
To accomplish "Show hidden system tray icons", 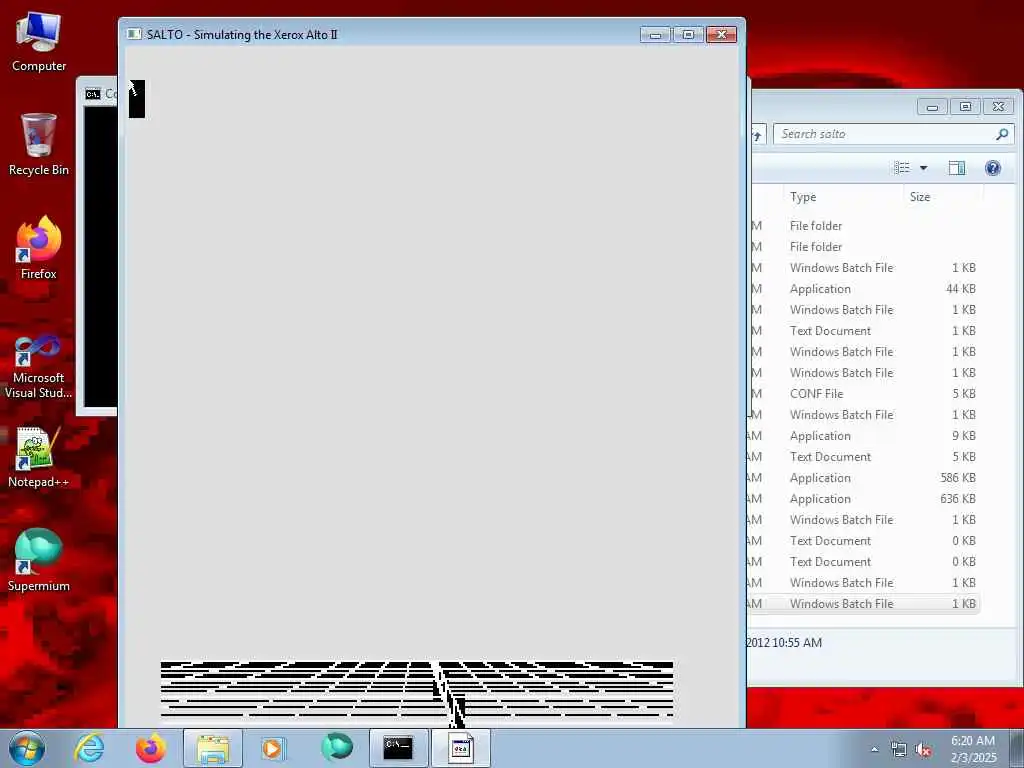I will pyautogui.click(x=874, y=750).
